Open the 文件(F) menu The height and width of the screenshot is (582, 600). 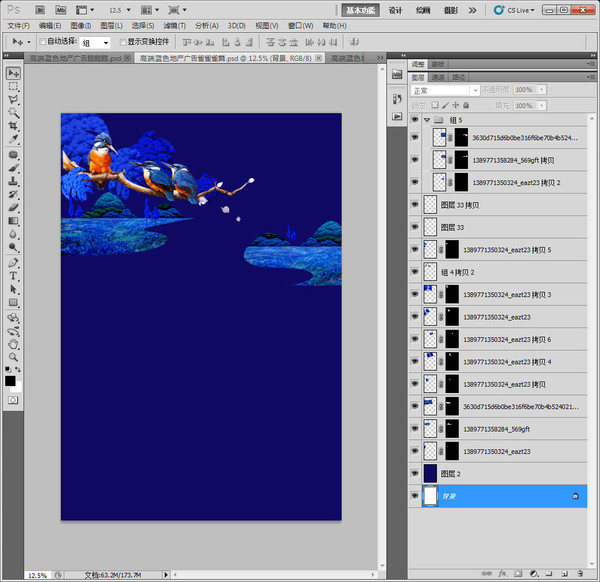[18, 26]
